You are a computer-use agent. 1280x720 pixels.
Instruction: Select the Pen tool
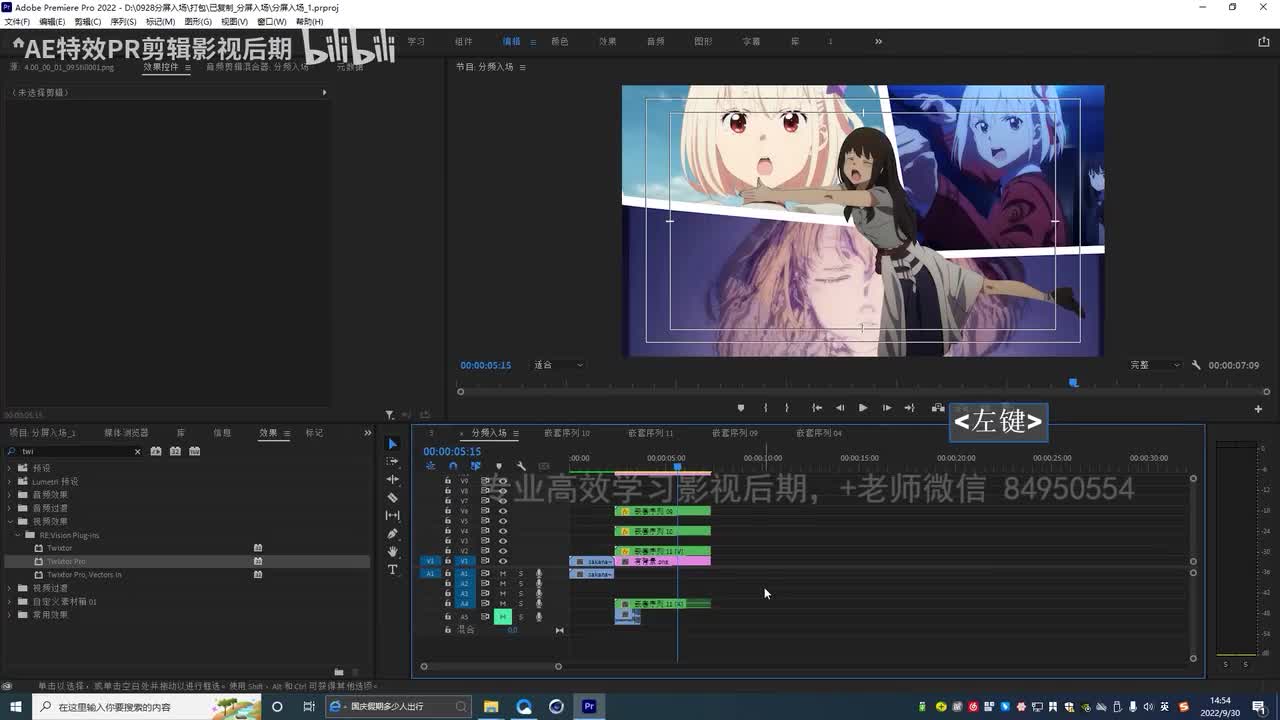click(x=392, y=533)
